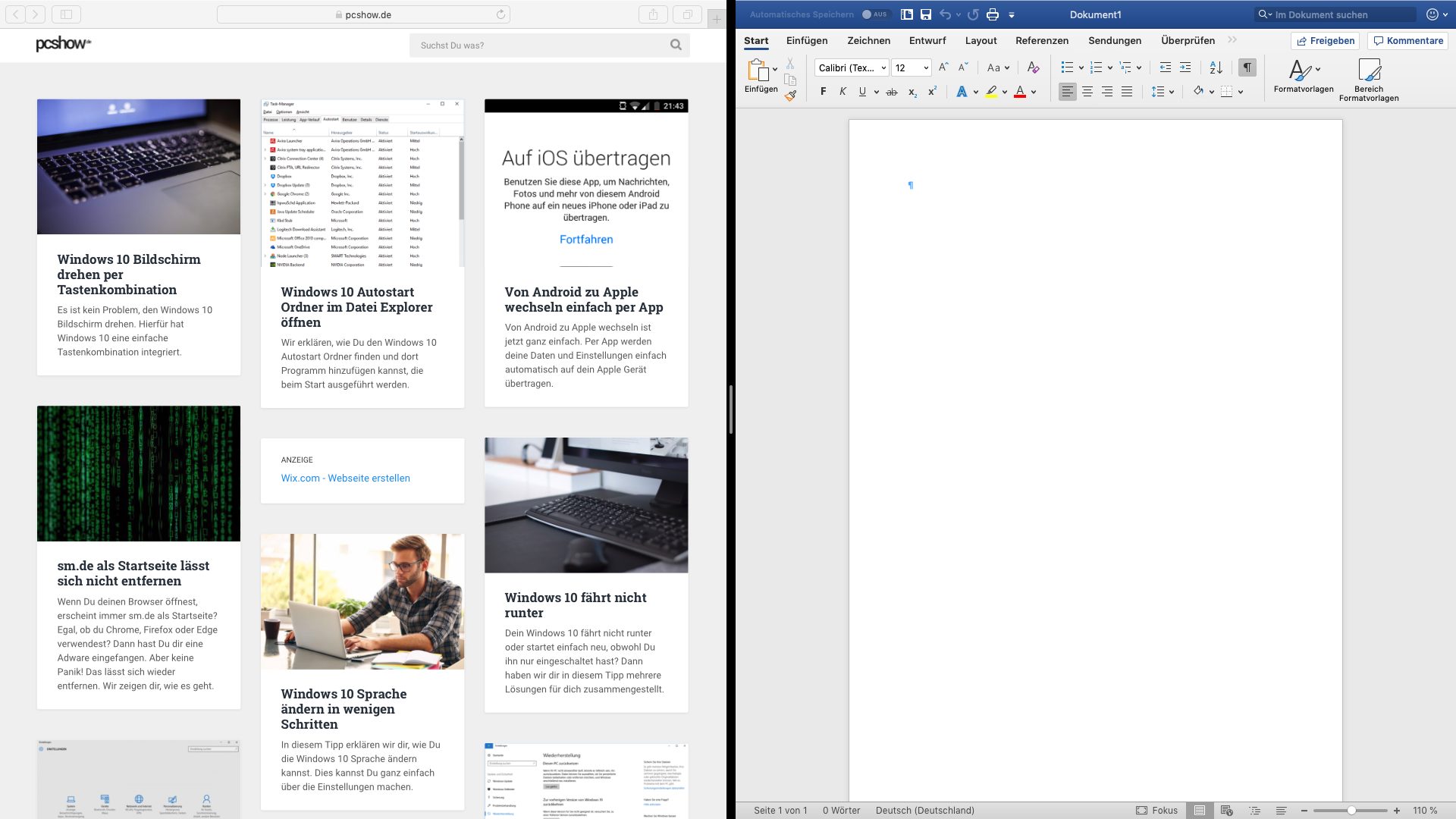Switch to the Einfügen ribbon tab
This screenshot has height=819, width=1456.
(x=806, y=40)
